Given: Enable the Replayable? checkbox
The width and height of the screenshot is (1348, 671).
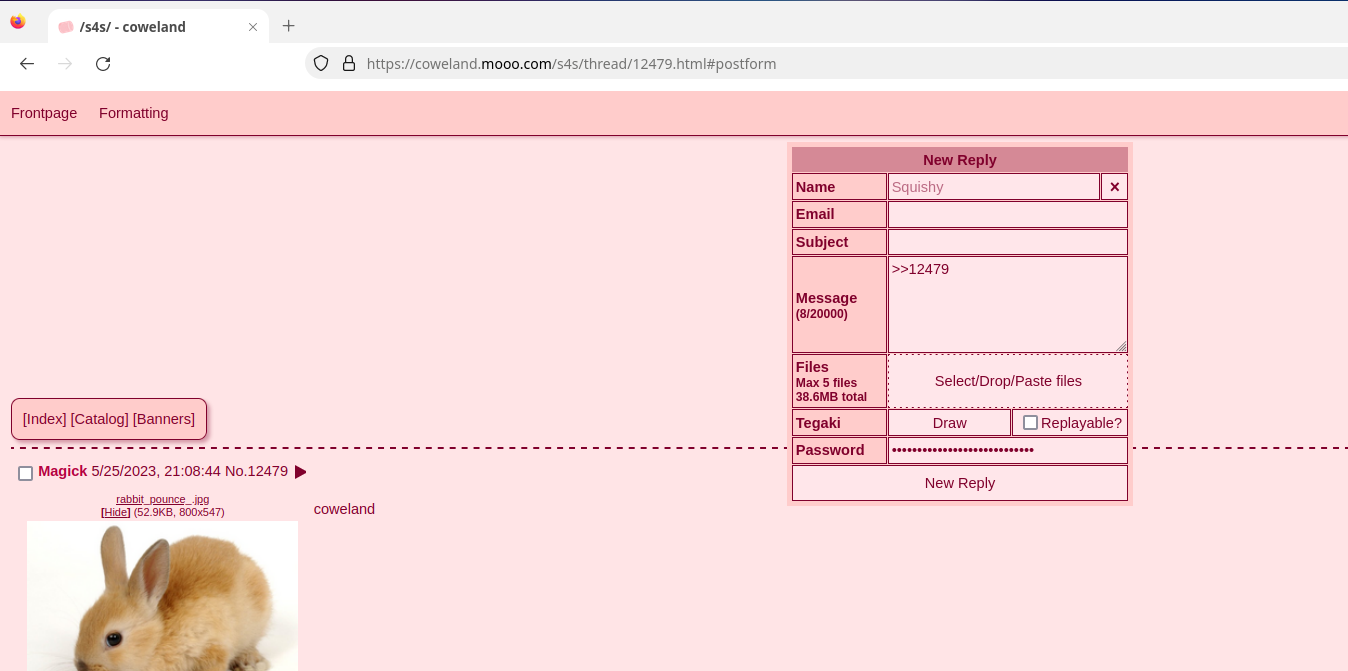Looking at the screenshot, I should [x=1030, y=423].
